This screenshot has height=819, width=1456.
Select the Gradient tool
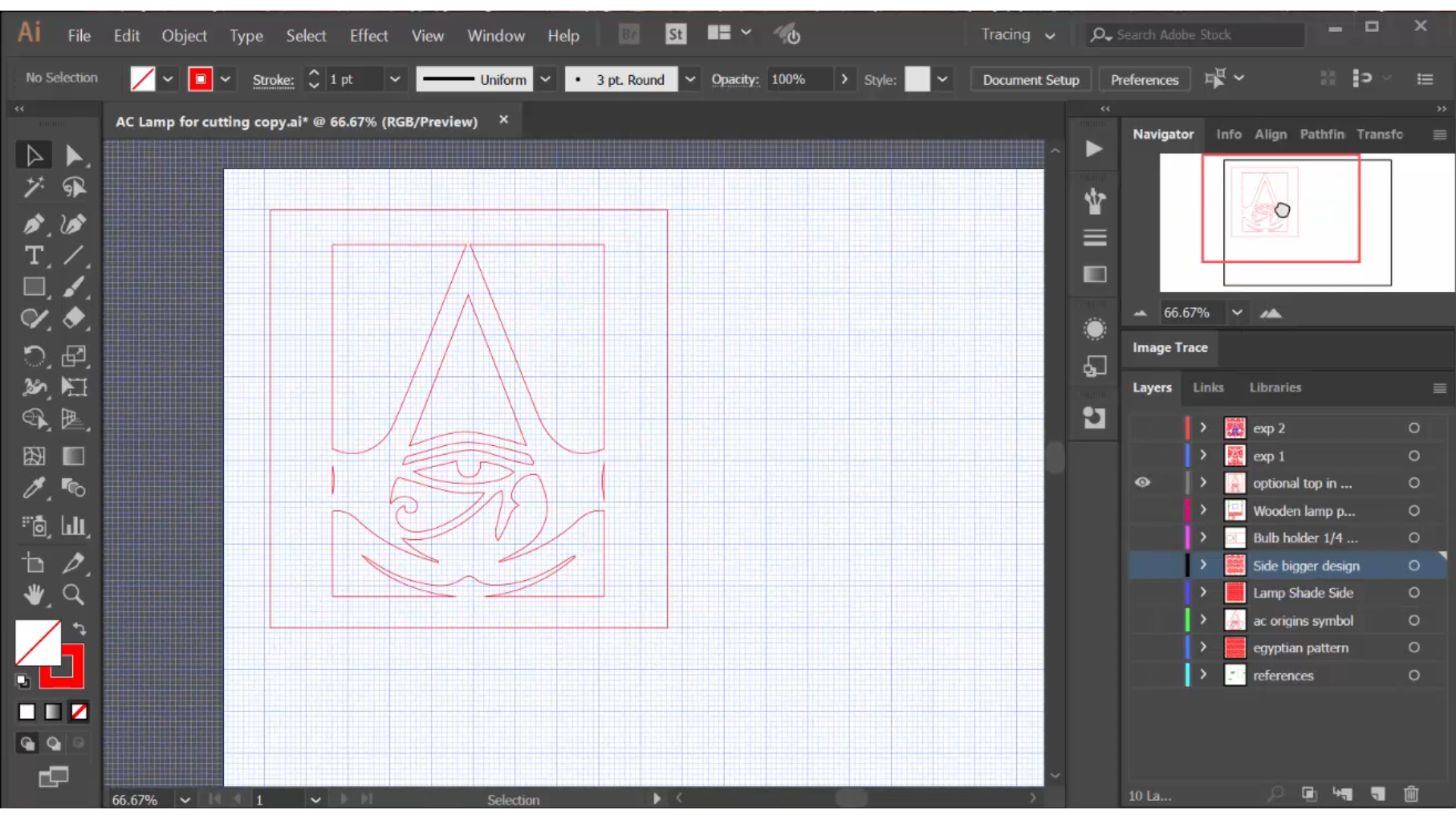(74, 456)
